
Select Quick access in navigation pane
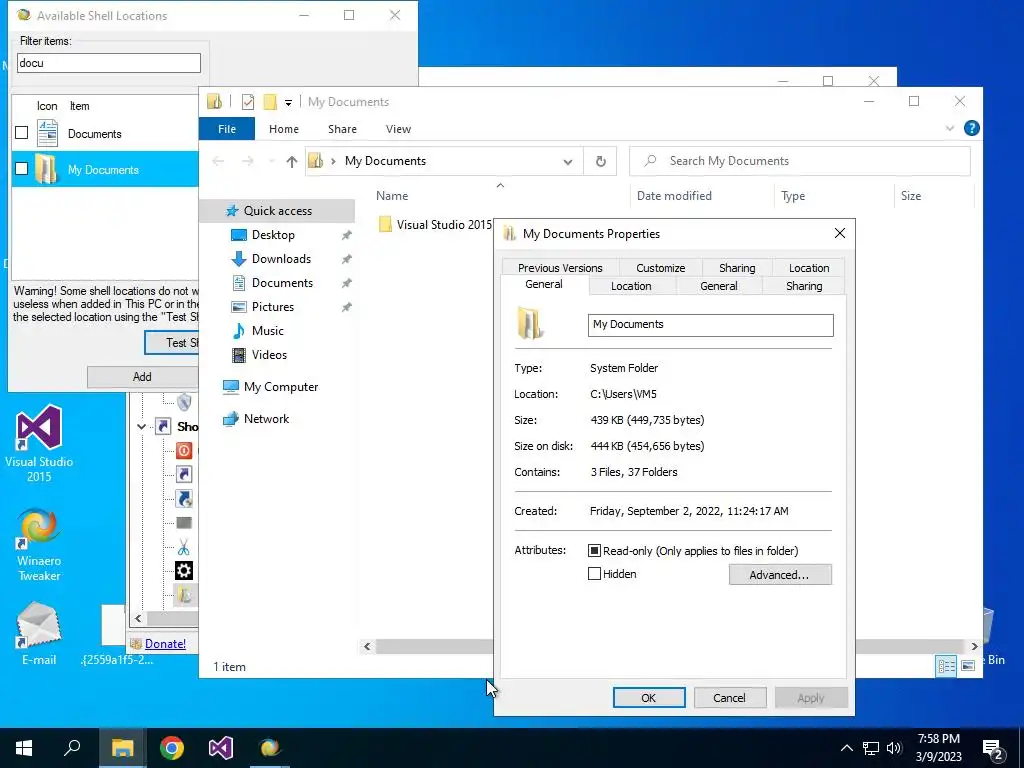[x=278, y=210]
